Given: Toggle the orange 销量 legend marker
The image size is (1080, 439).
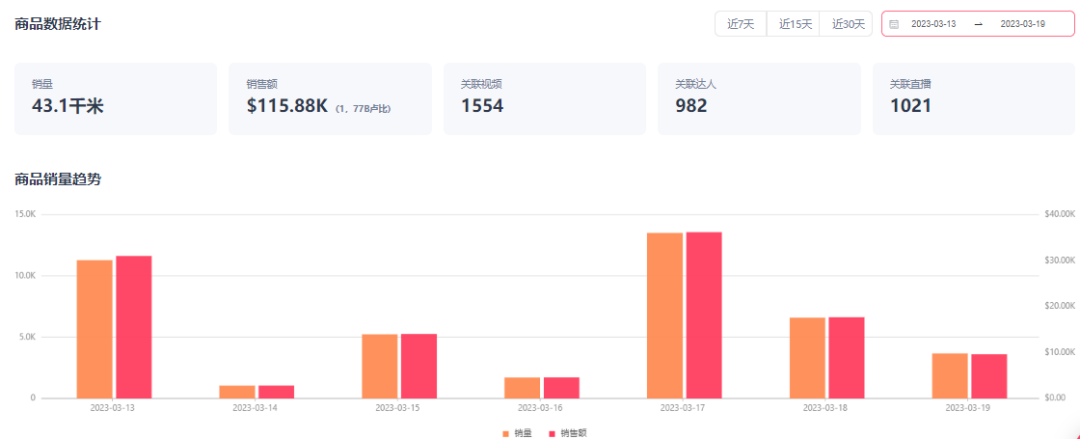Looking at the screenshot, I should point(506,433).
